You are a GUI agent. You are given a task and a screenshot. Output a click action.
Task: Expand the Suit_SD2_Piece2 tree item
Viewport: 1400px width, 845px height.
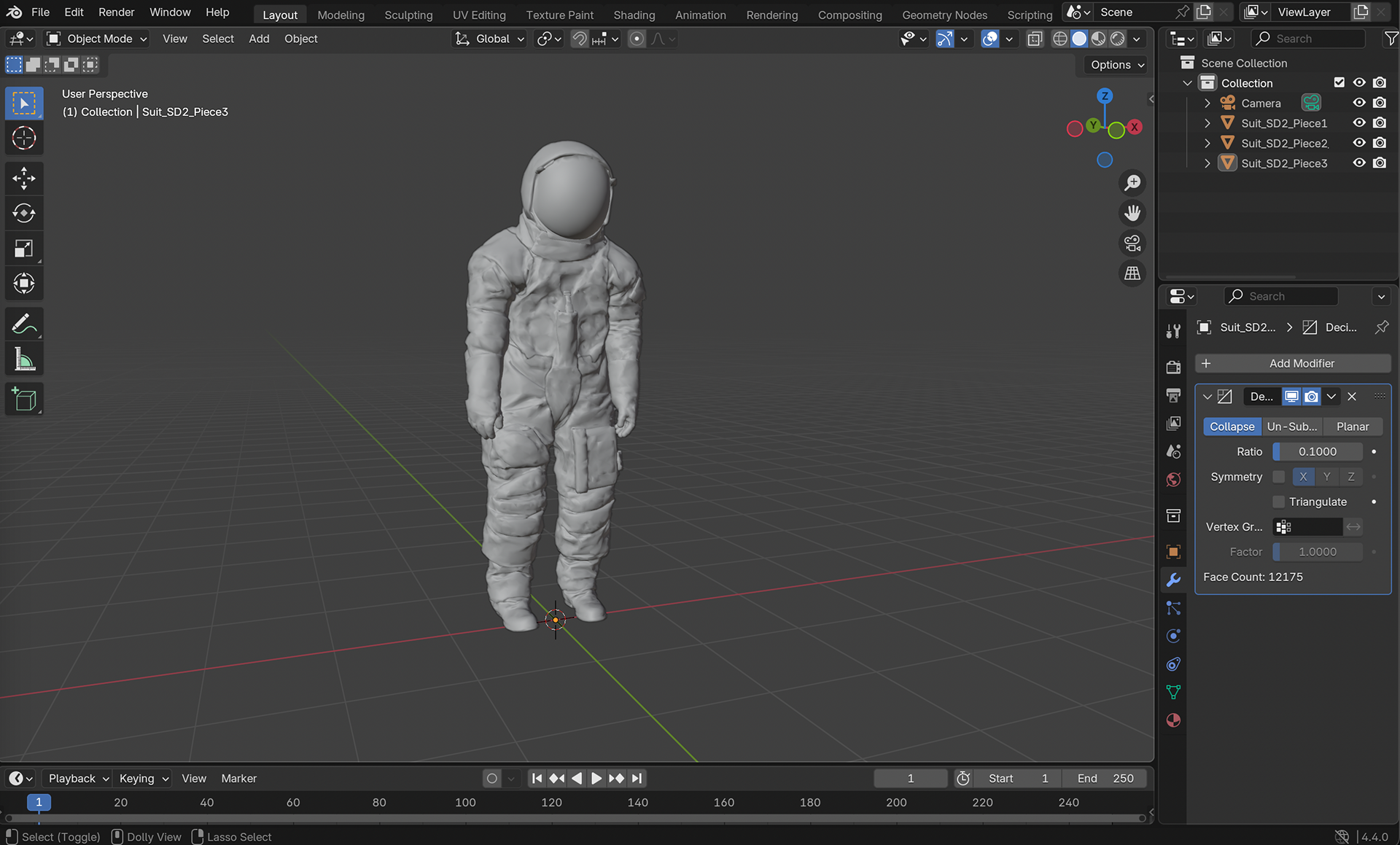(x=1207, y=144)
